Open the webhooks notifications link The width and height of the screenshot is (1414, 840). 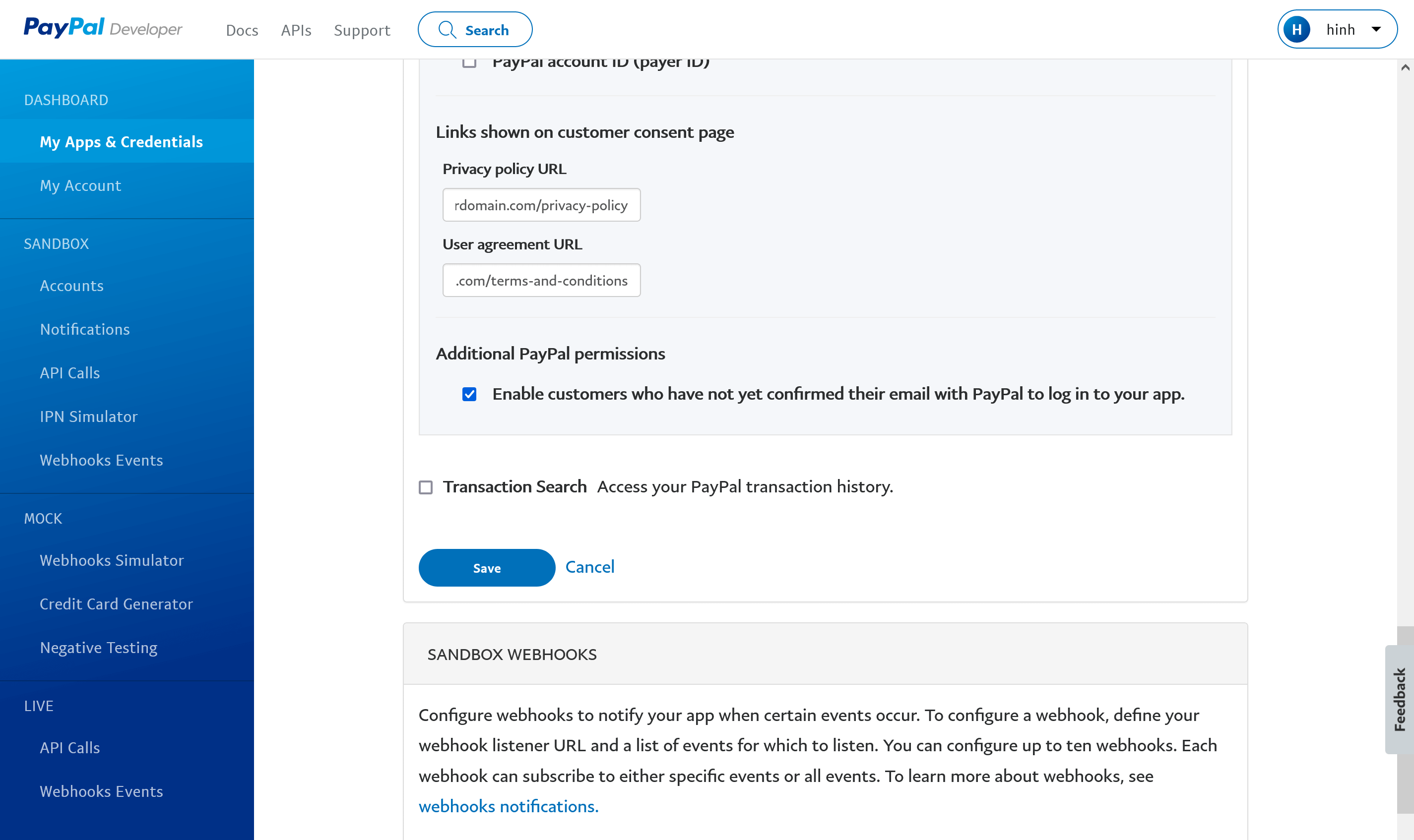(509, 806)
